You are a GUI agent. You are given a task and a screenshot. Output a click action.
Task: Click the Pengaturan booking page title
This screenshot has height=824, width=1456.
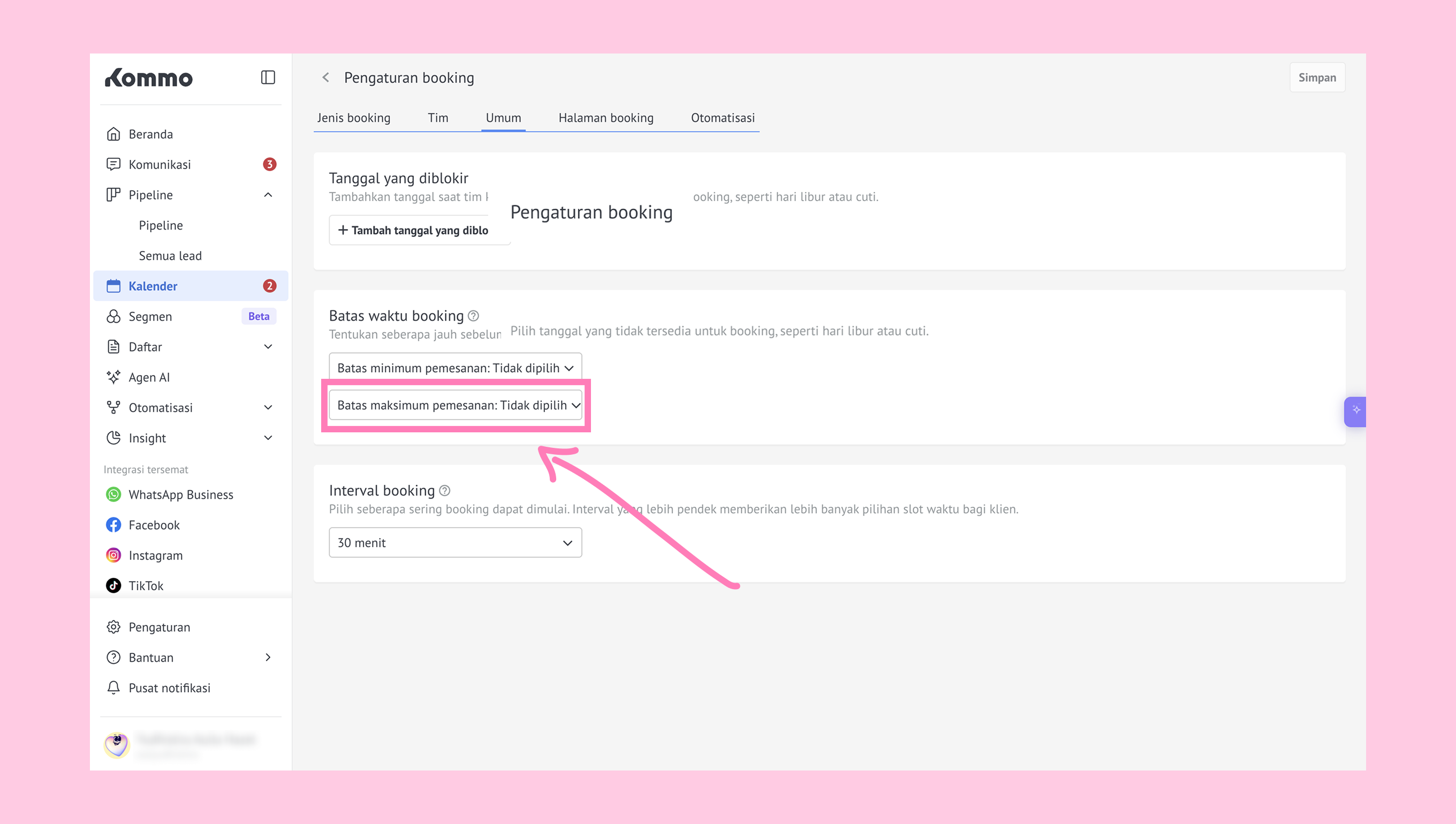click(x=409, y=78)
